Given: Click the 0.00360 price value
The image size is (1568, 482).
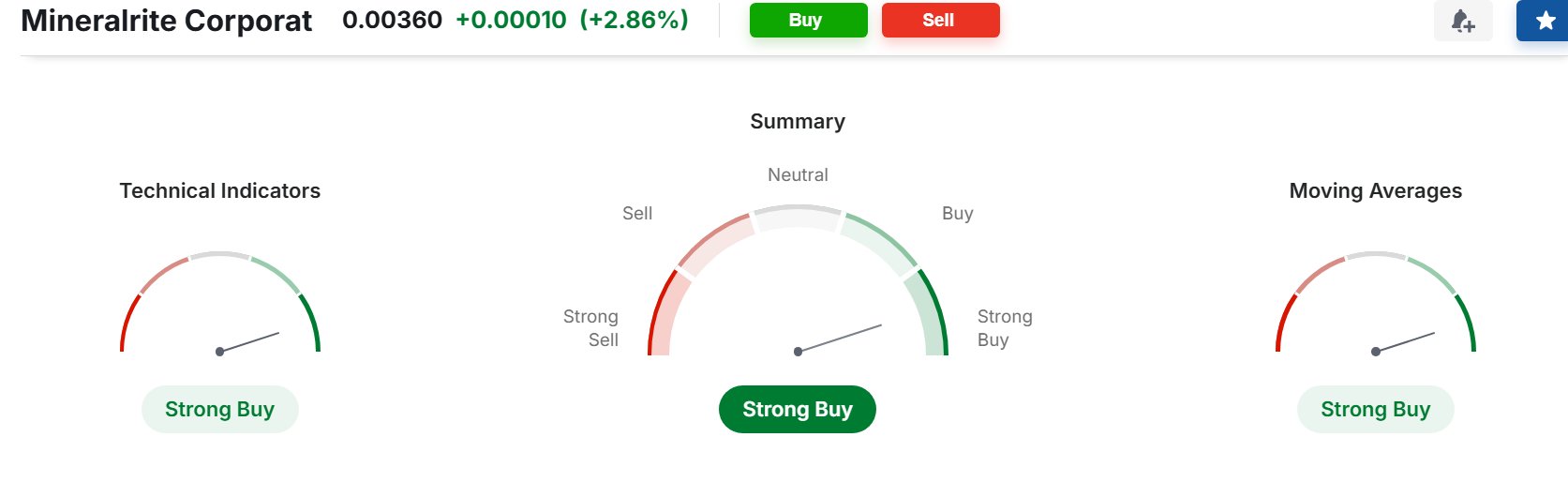Looking at the screenshot, I should click(392, 20).
